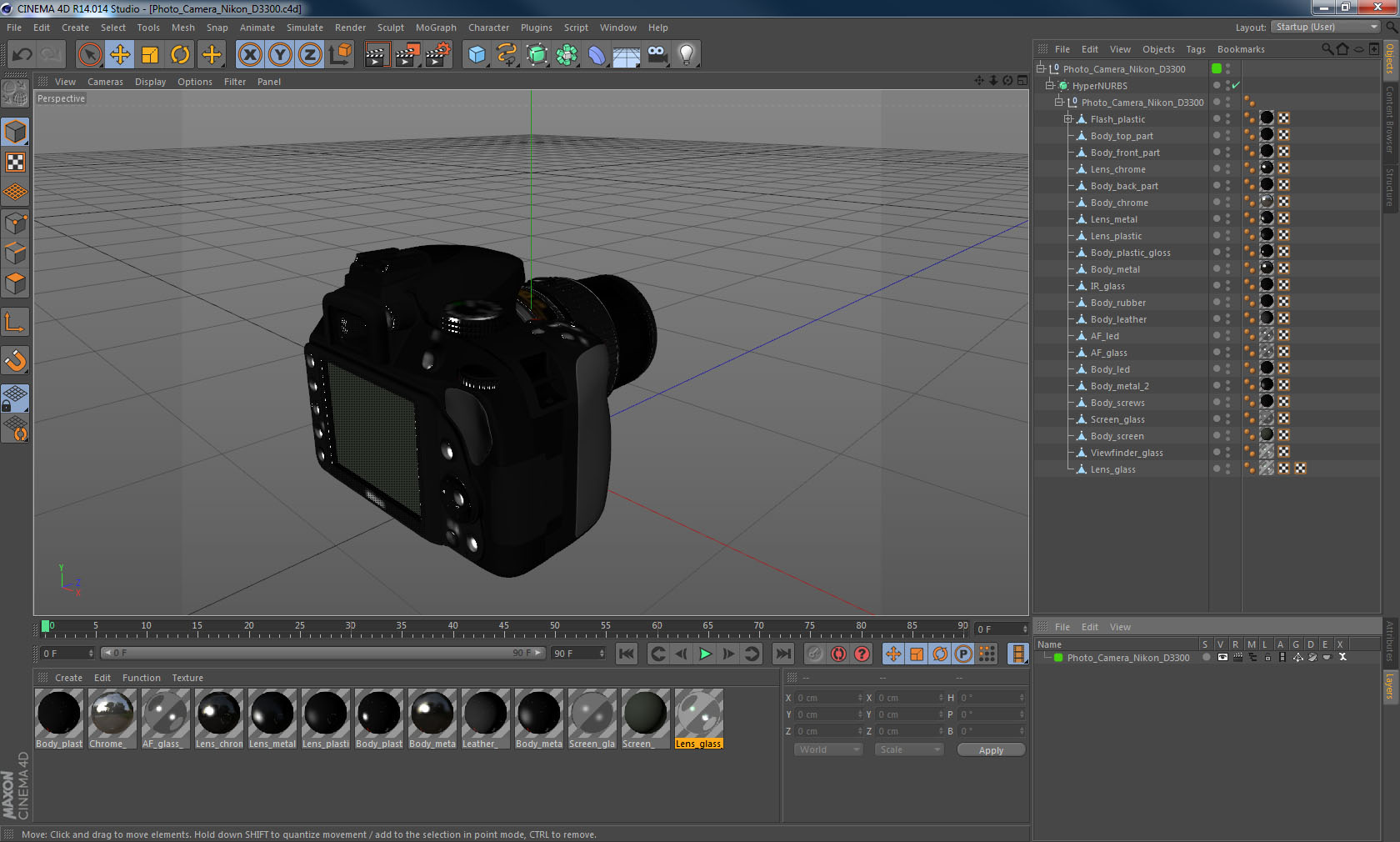Viewport: 1400px width, 842px height.
Task: Open the Array modeling objects icon
Action: (x=567, y=55)
